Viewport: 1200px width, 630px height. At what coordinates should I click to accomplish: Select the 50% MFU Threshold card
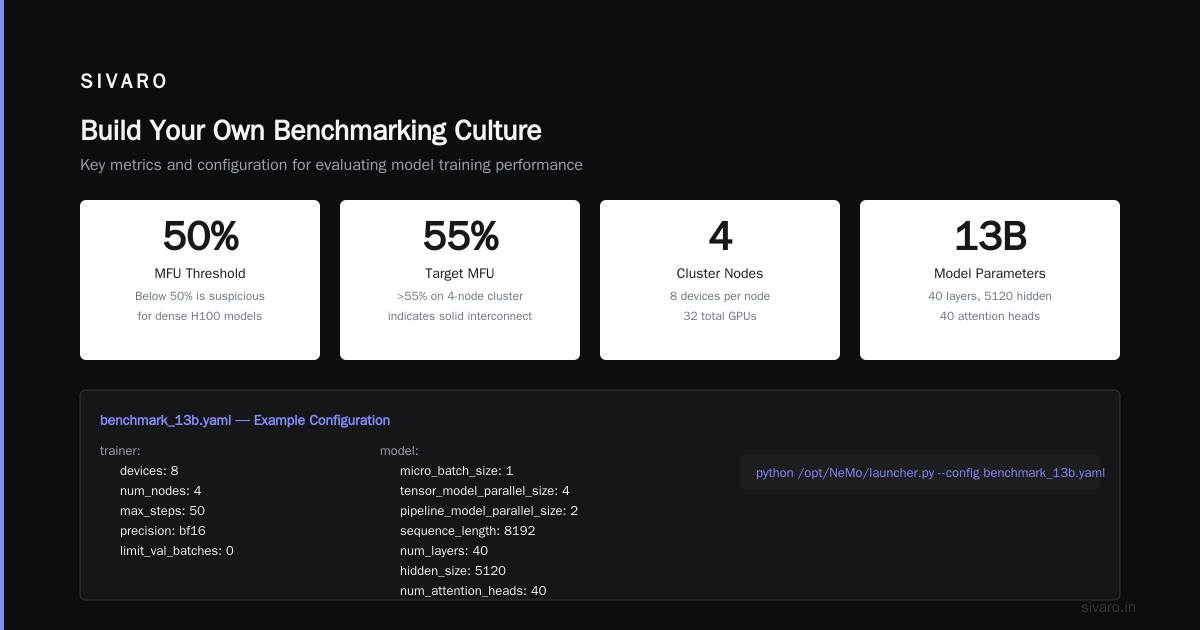tap(200, 280)
